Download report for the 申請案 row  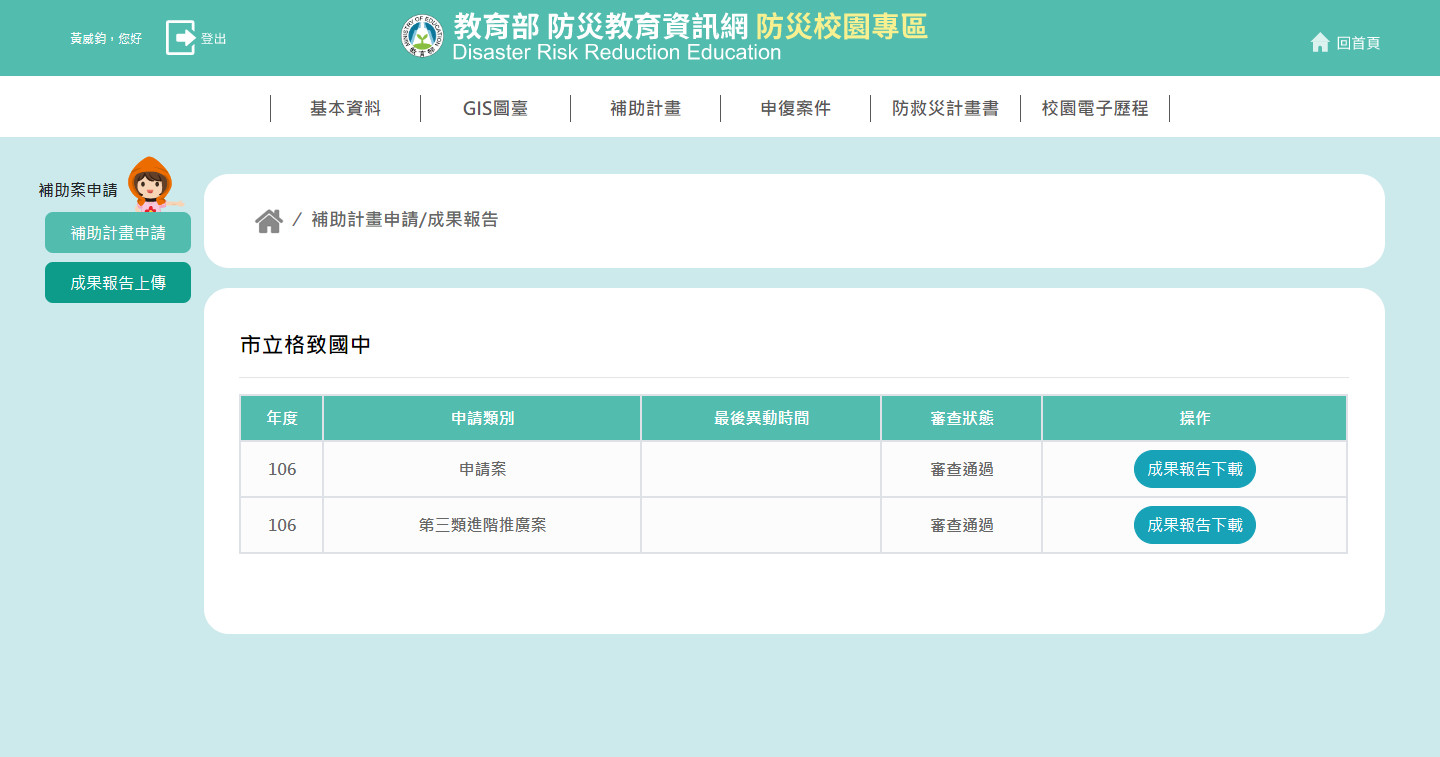(1194, 469)
